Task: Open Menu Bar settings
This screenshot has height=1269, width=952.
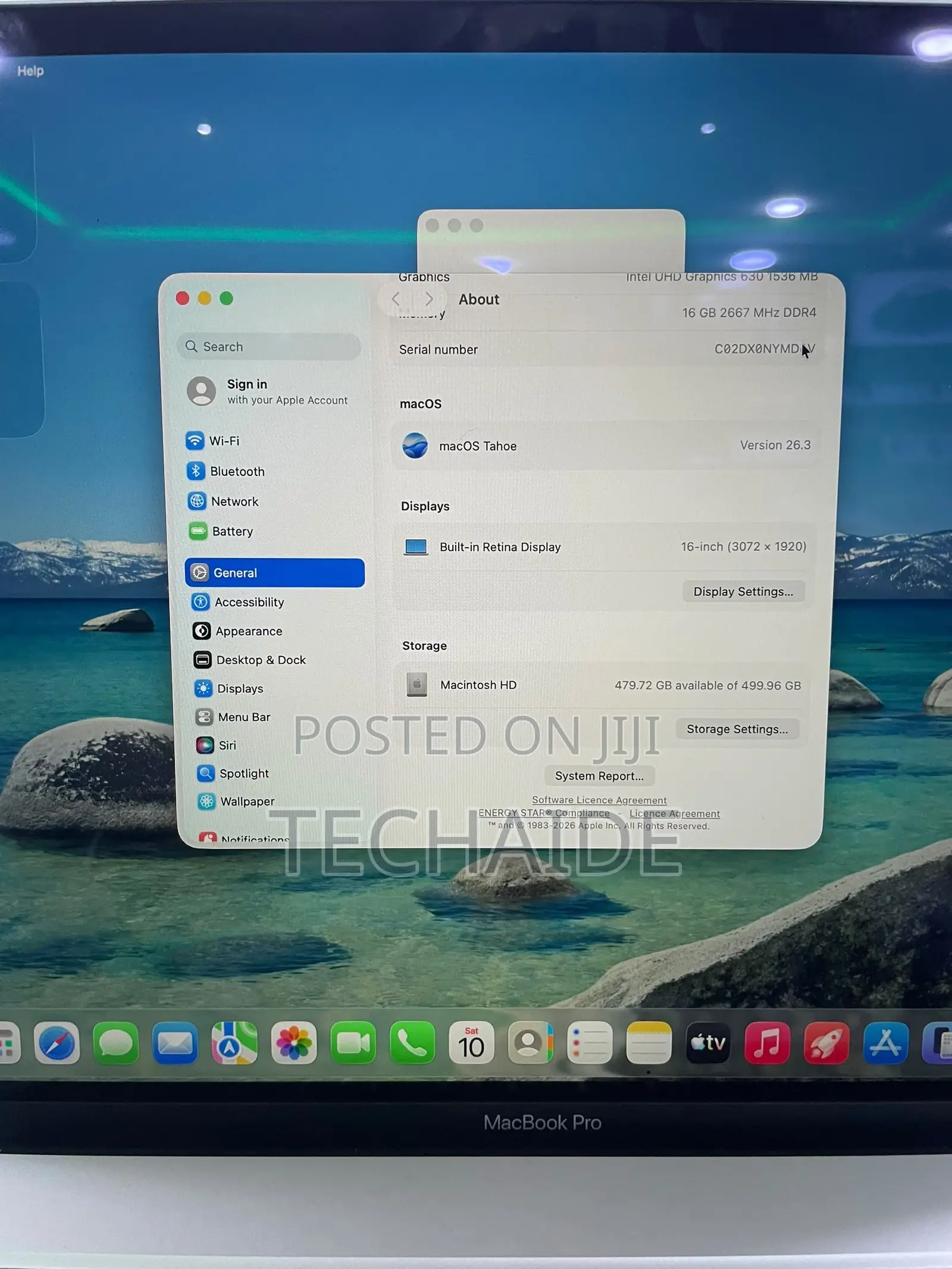Action: (233, 717)
